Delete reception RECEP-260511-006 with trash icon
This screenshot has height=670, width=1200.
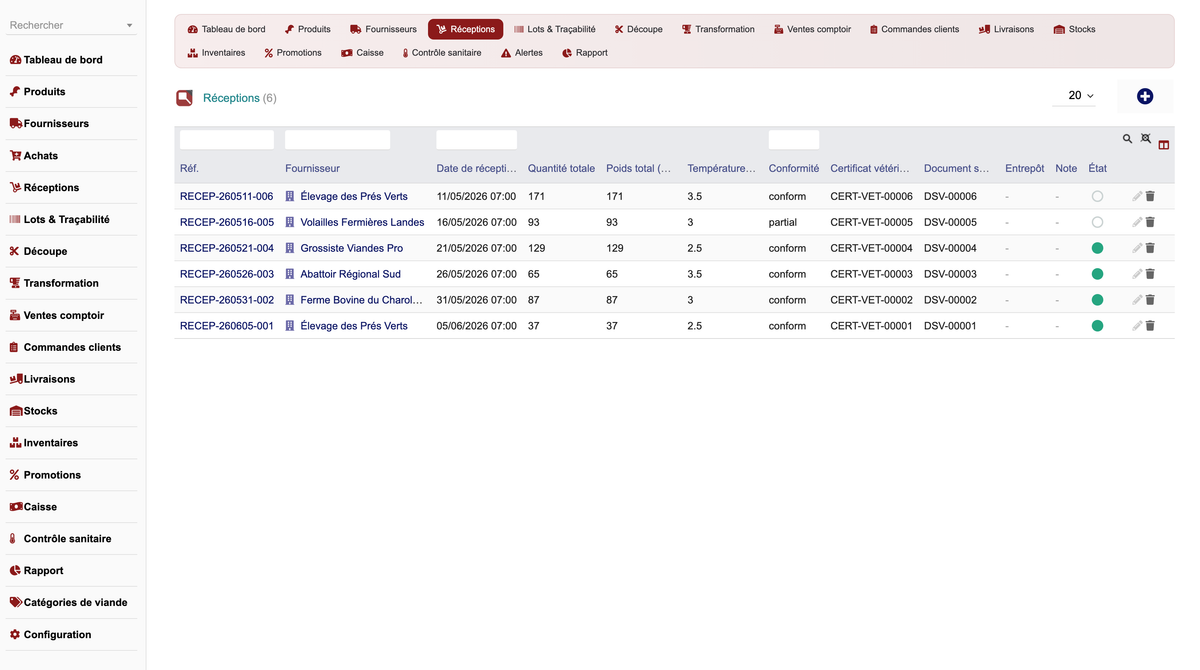pyautogui.click(x=1150, y=196)
